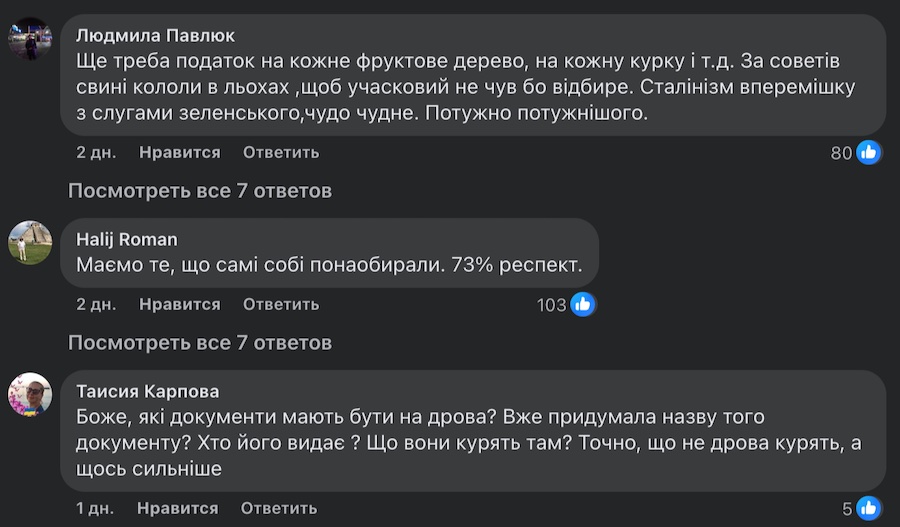Screen dimensions: 900x527
Task: Open Halij Roman's profile avatar
Action: (30, 242)
